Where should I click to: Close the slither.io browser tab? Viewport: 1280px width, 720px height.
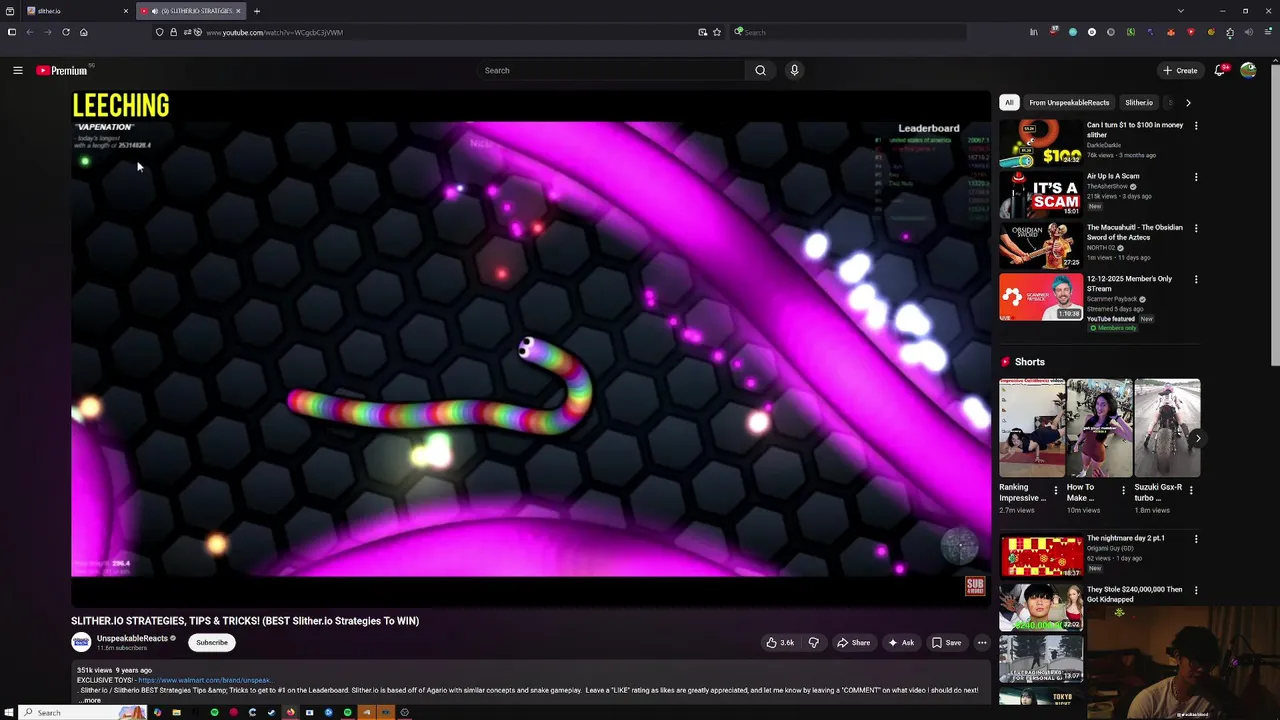pos(126,11)
